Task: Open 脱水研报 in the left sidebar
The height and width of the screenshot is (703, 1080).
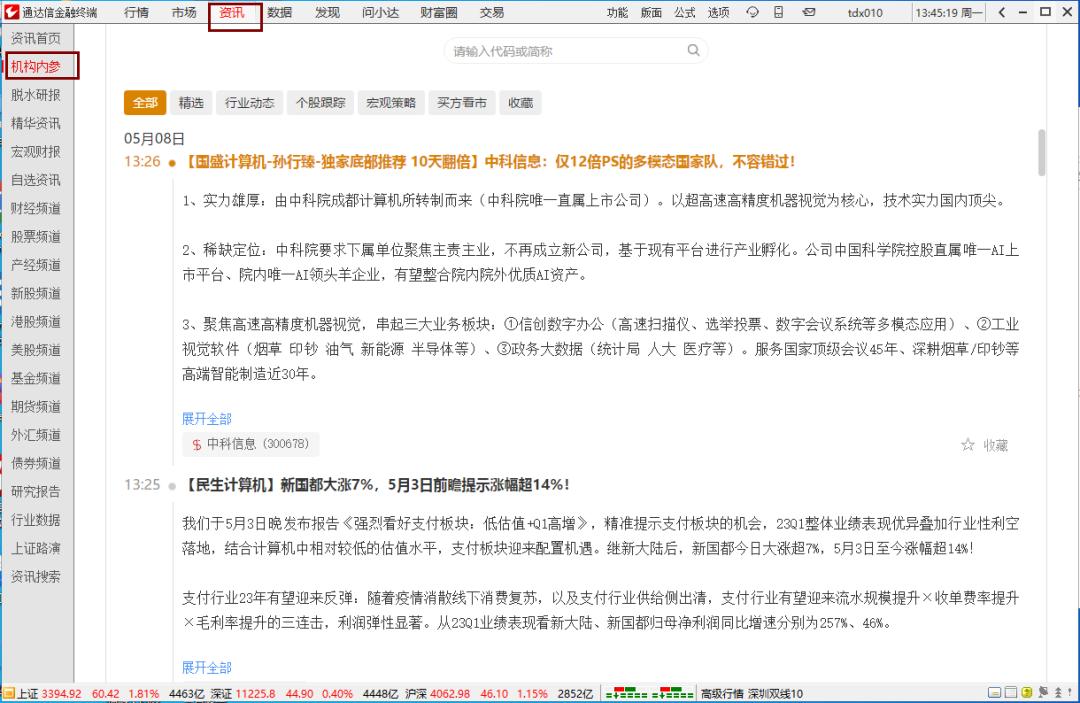Action: 35,95
